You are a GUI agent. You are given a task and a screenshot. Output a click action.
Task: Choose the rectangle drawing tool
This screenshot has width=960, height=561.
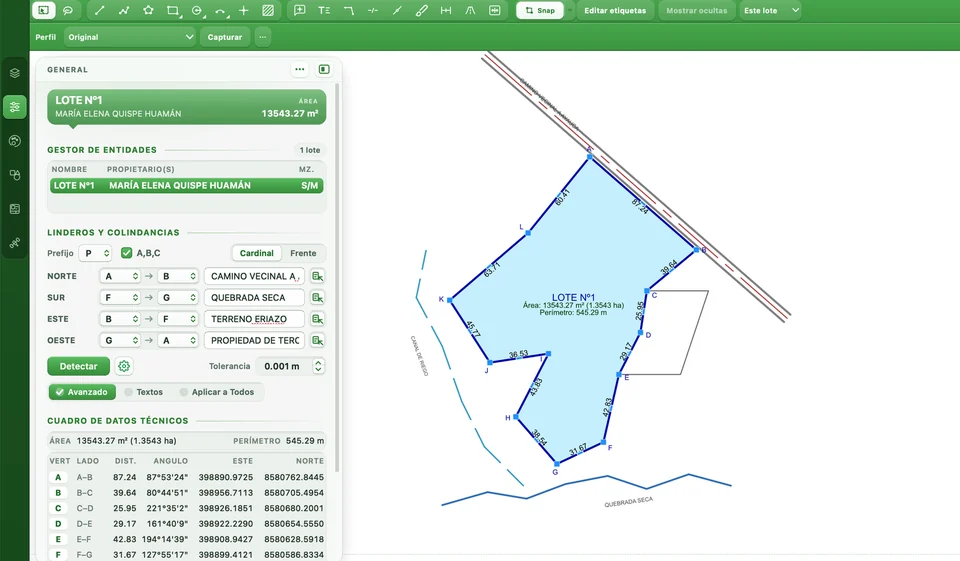click(173, 10)
